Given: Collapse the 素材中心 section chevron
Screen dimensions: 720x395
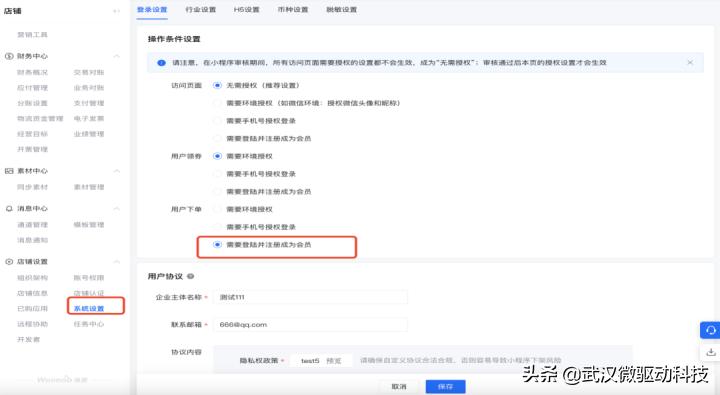Looking at the screenshot, I should pos(117,171).
